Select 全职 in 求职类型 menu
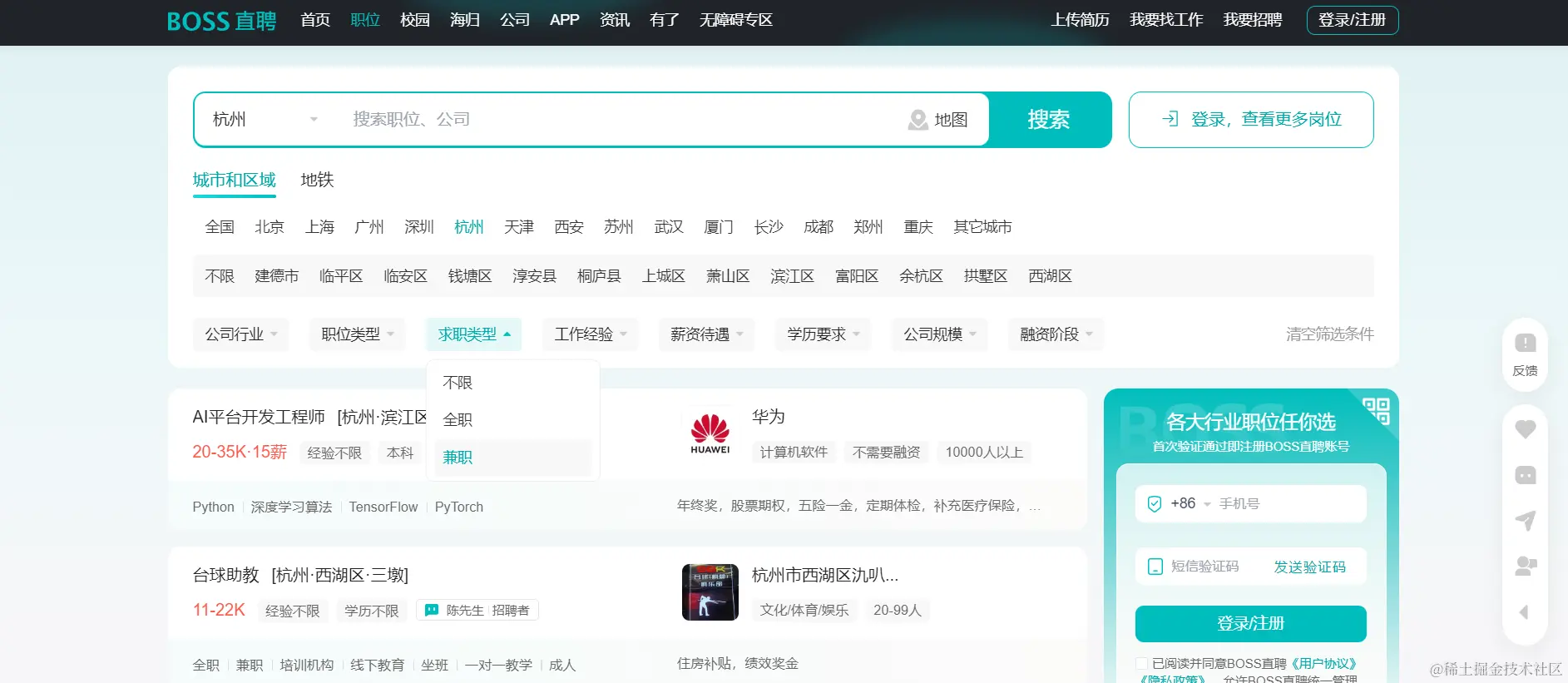Viewport: 1568px width, 683px height. pos(512,420)
